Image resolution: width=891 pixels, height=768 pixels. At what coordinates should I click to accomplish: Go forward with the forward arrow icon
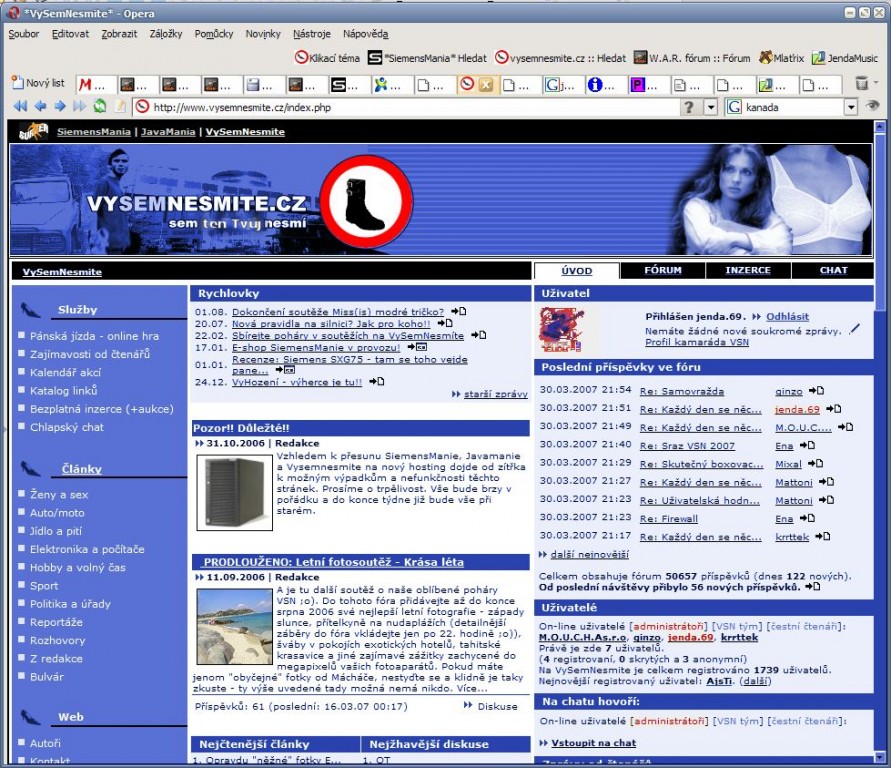60,106
